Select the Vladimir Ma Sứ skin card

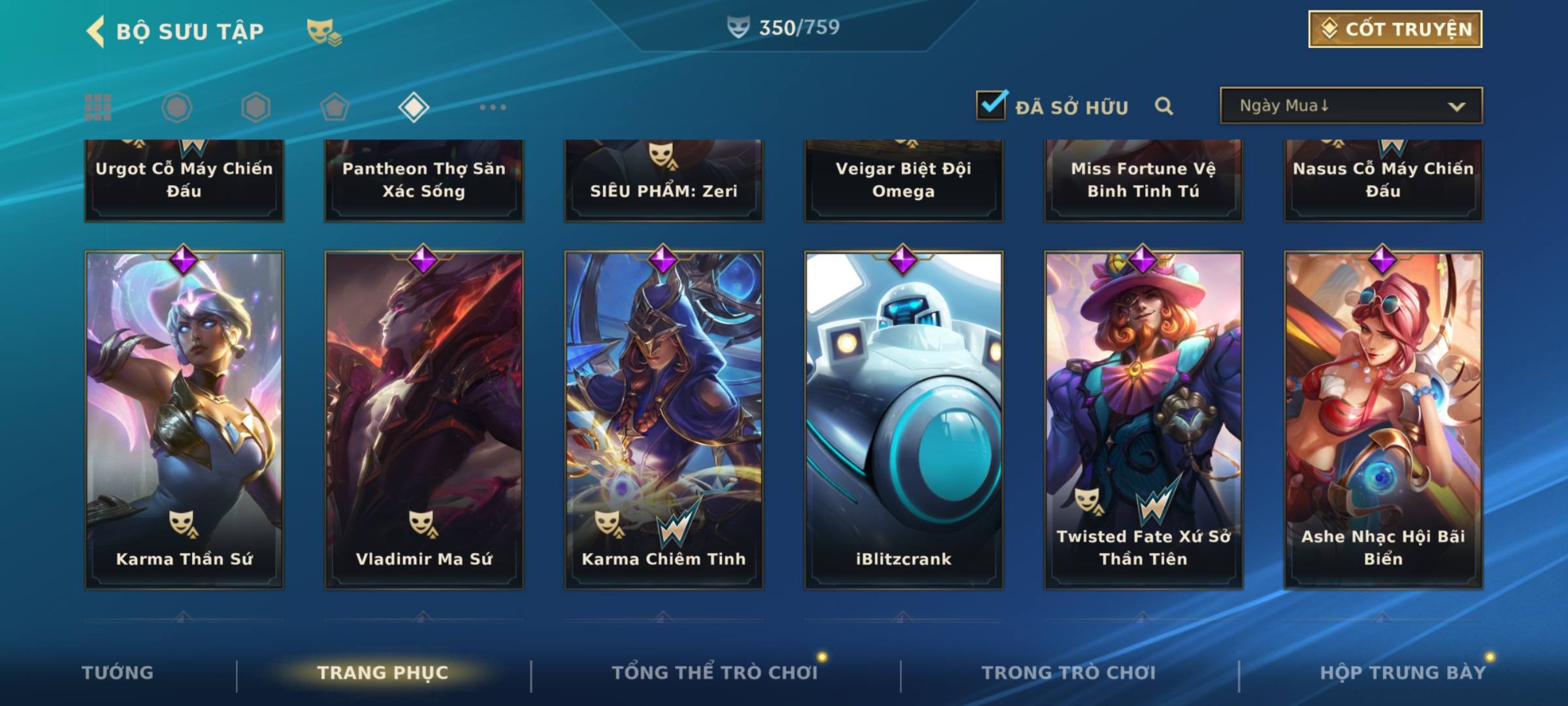click(424, 420)
